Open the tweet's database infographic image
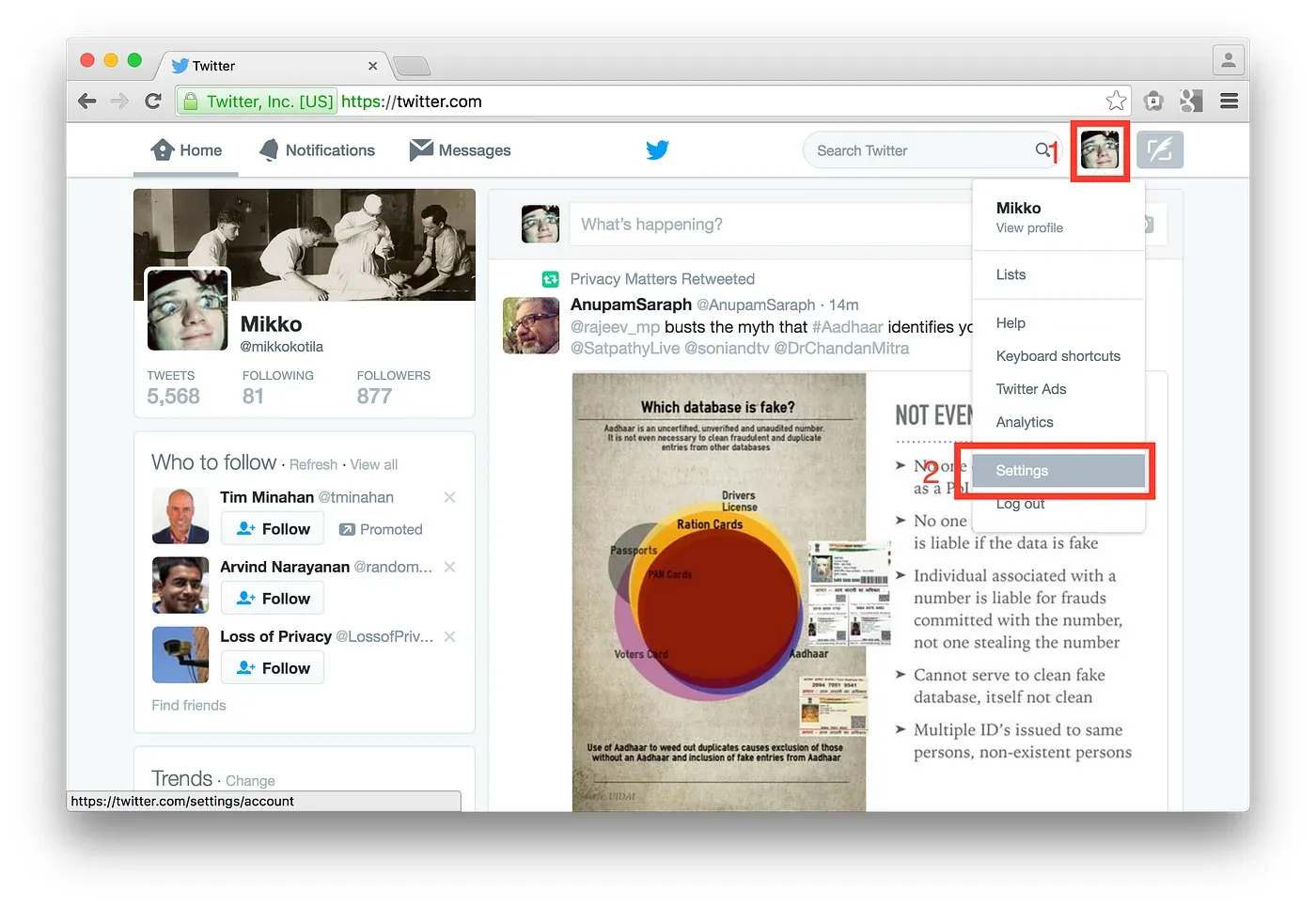This screenshot has height=906, width=1316. (718, 592)
